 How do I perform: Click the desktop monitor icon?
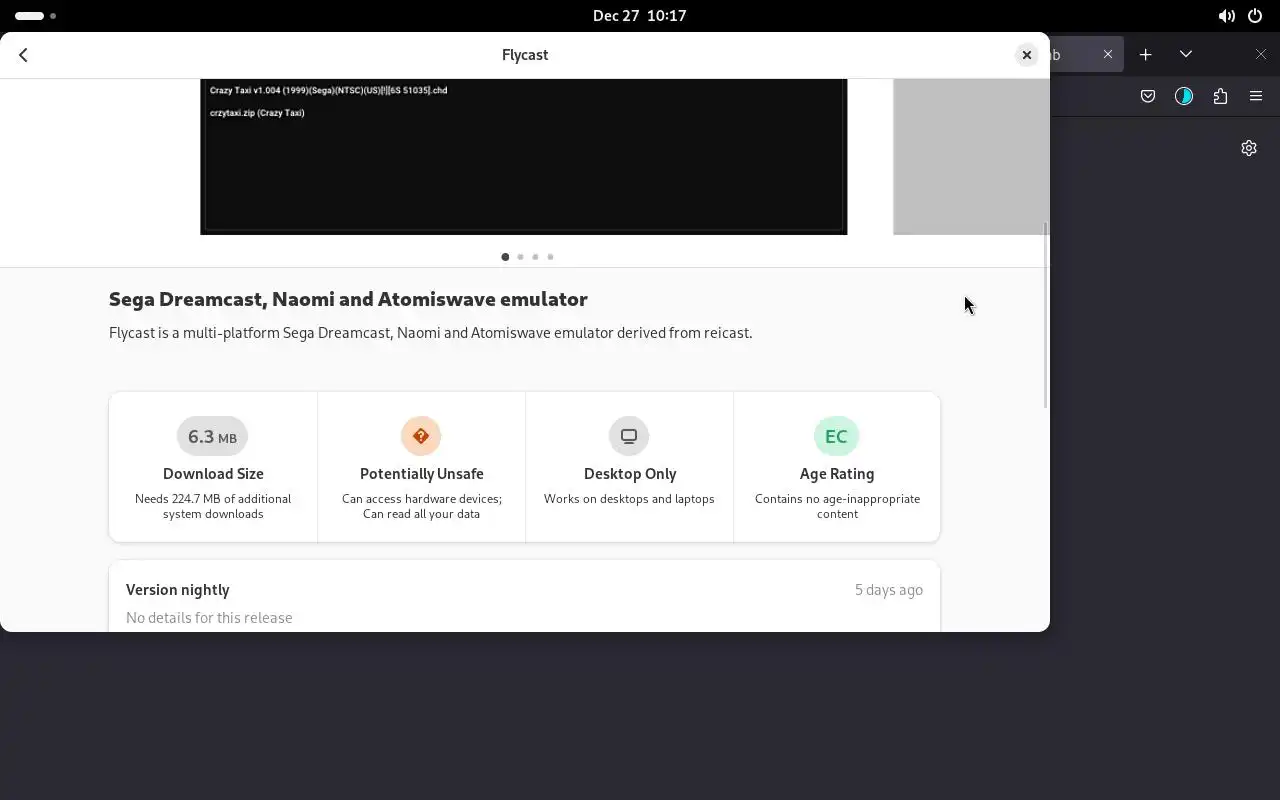[629, 436]
